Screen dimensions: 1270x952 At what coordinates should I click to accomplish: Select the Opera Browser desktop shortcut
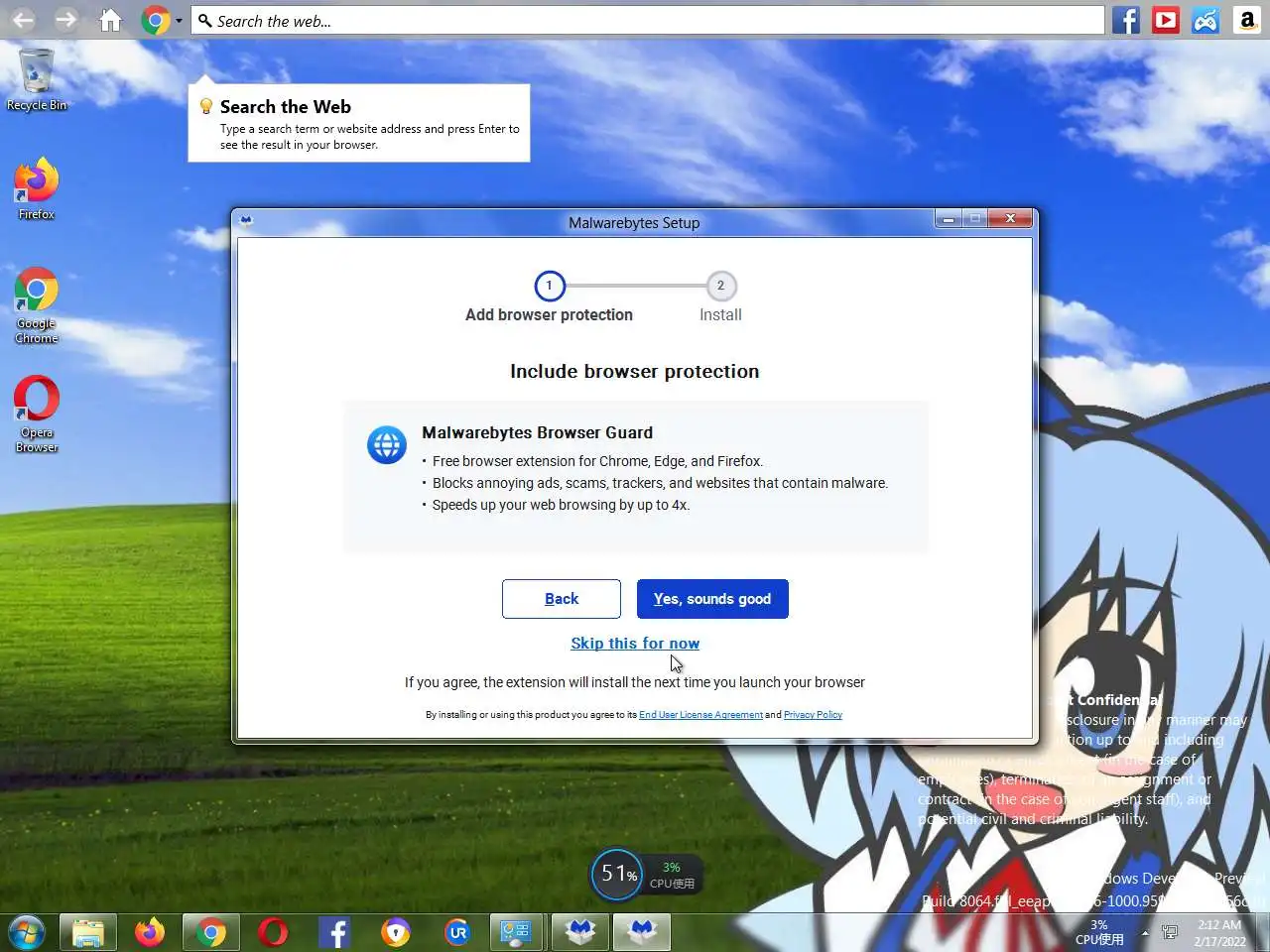tap(37, 415)
